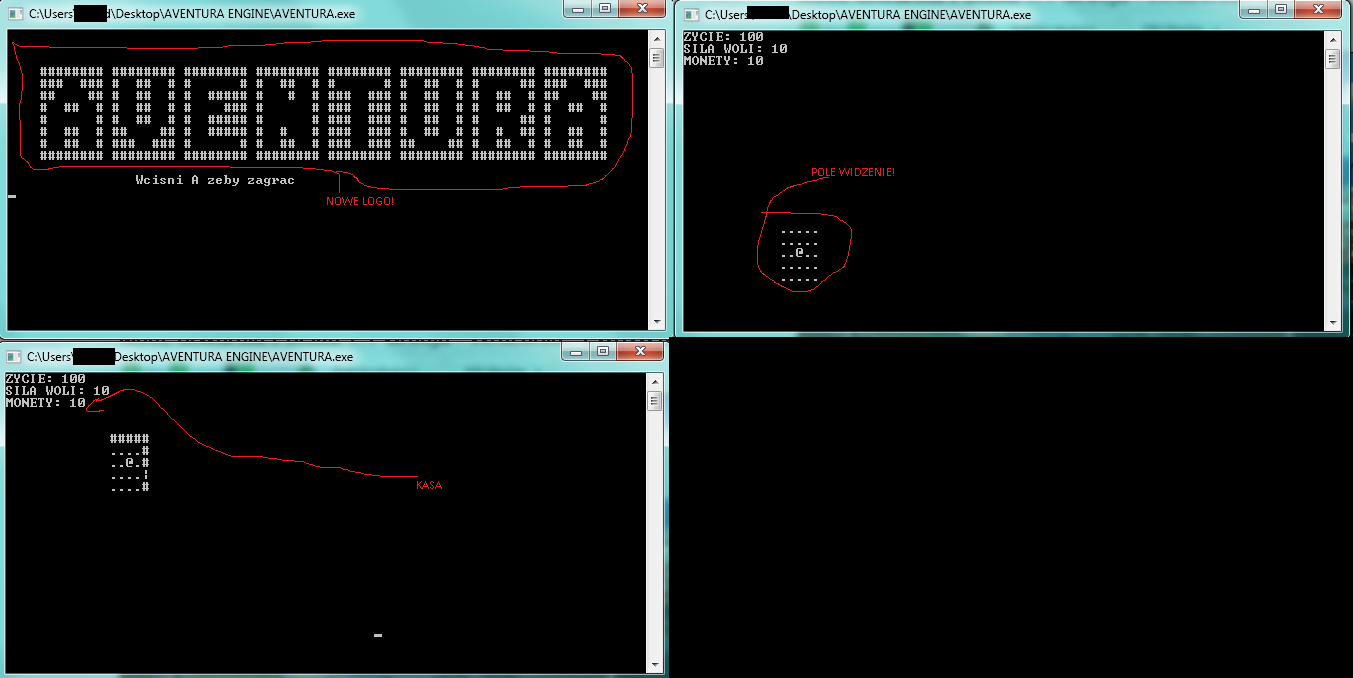Click the @ player character beside the # wall

[130, 463]
